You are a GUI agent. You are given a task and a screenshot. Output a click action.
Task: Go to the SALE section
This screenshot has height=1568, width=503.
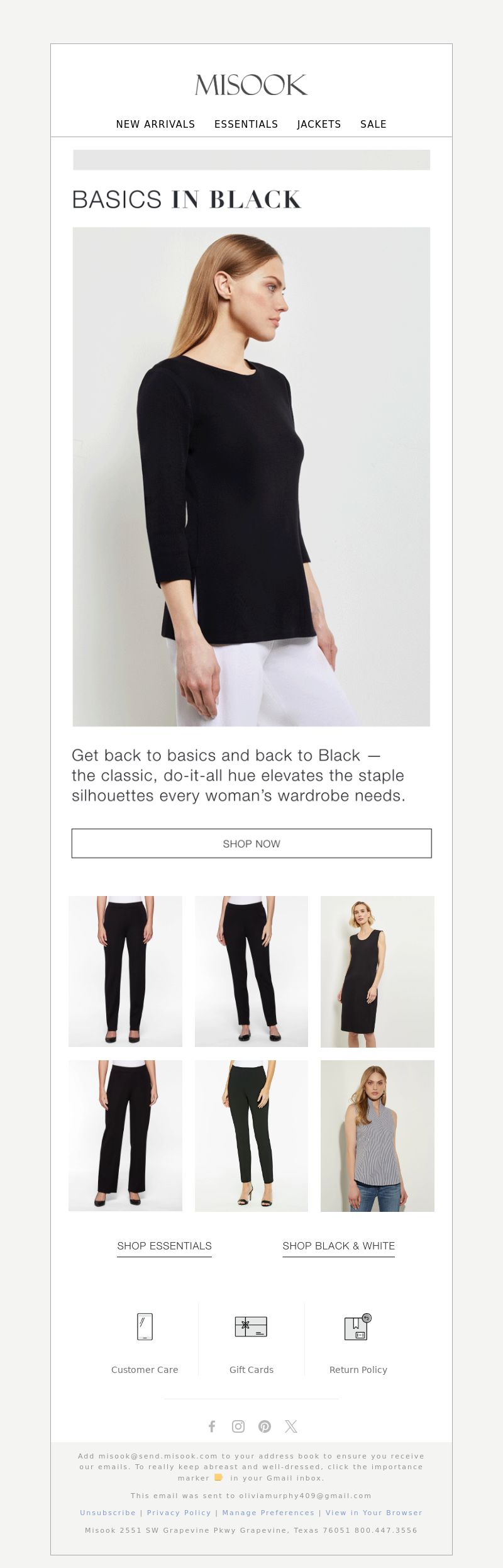point(373,124)
